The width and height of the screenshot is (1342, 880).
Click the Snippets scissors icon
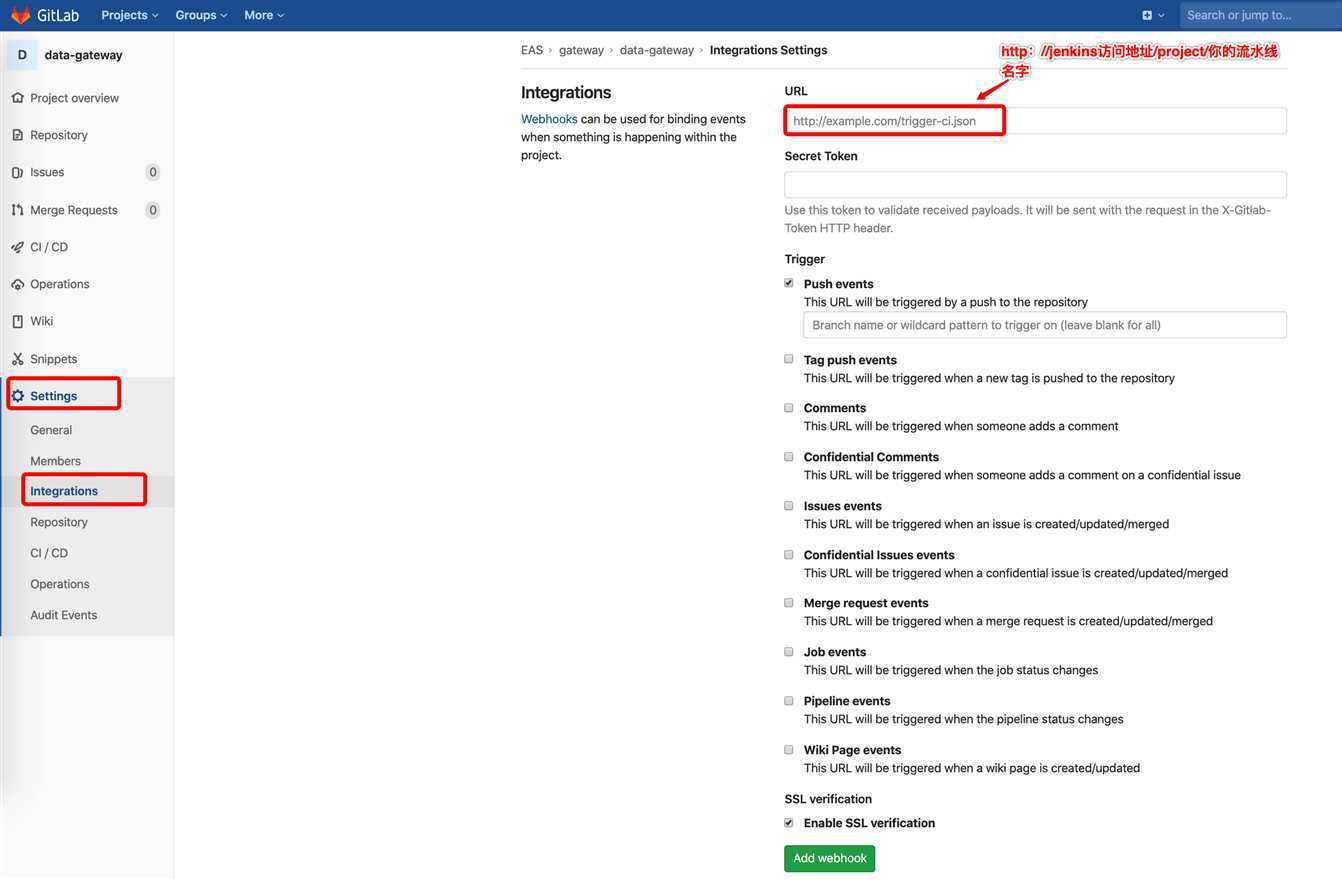17,359
